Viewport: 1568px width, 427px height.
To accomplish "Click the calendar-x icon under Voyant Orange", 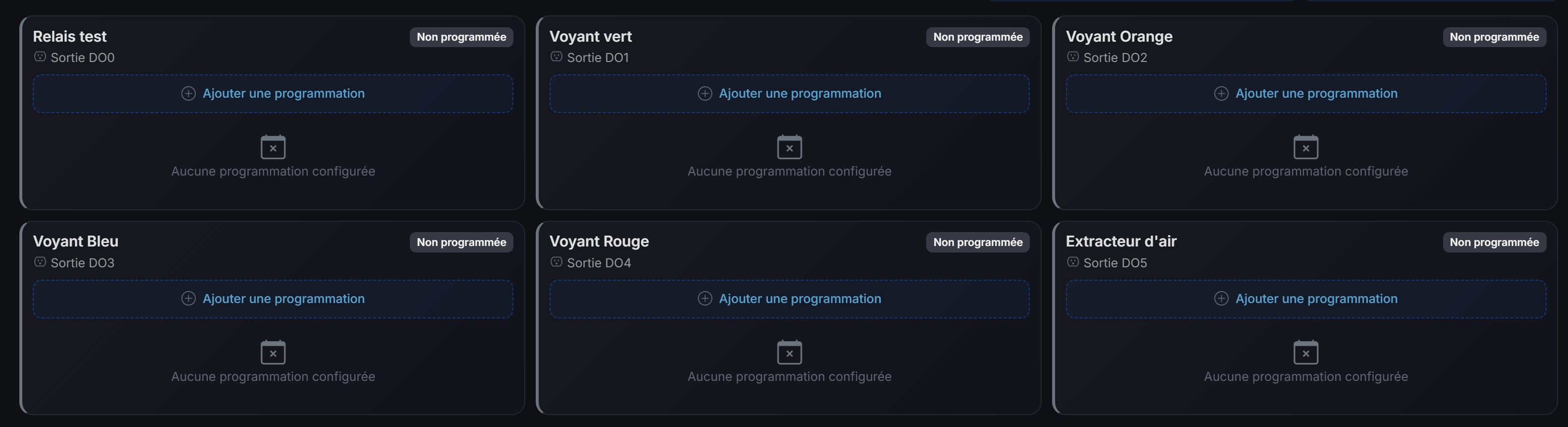I will tap(1306, 147).
